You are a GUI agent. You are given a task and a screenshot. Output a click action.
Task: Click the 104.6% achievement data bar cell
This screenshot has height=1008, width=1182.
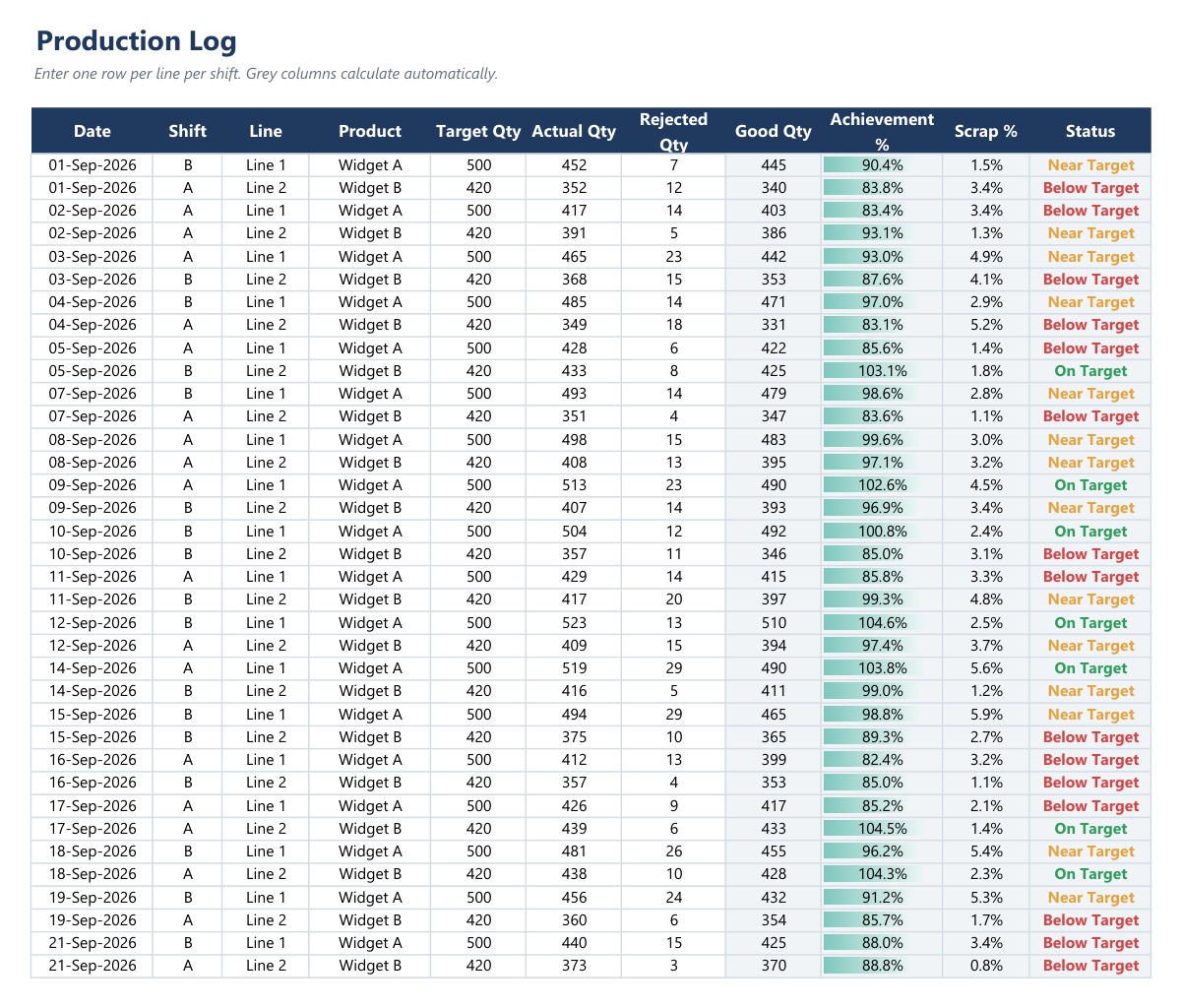tap(882, 623)
